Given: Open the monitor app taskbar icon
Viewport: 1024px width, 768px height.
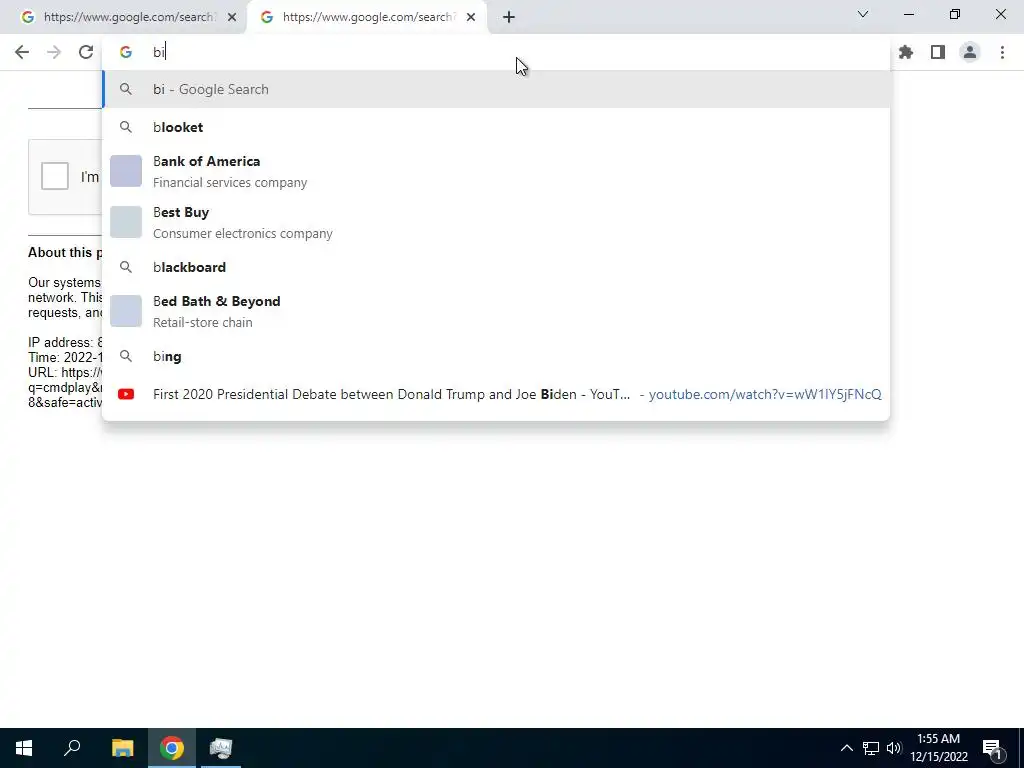Looking at the screenshot, I should [221, 748].
